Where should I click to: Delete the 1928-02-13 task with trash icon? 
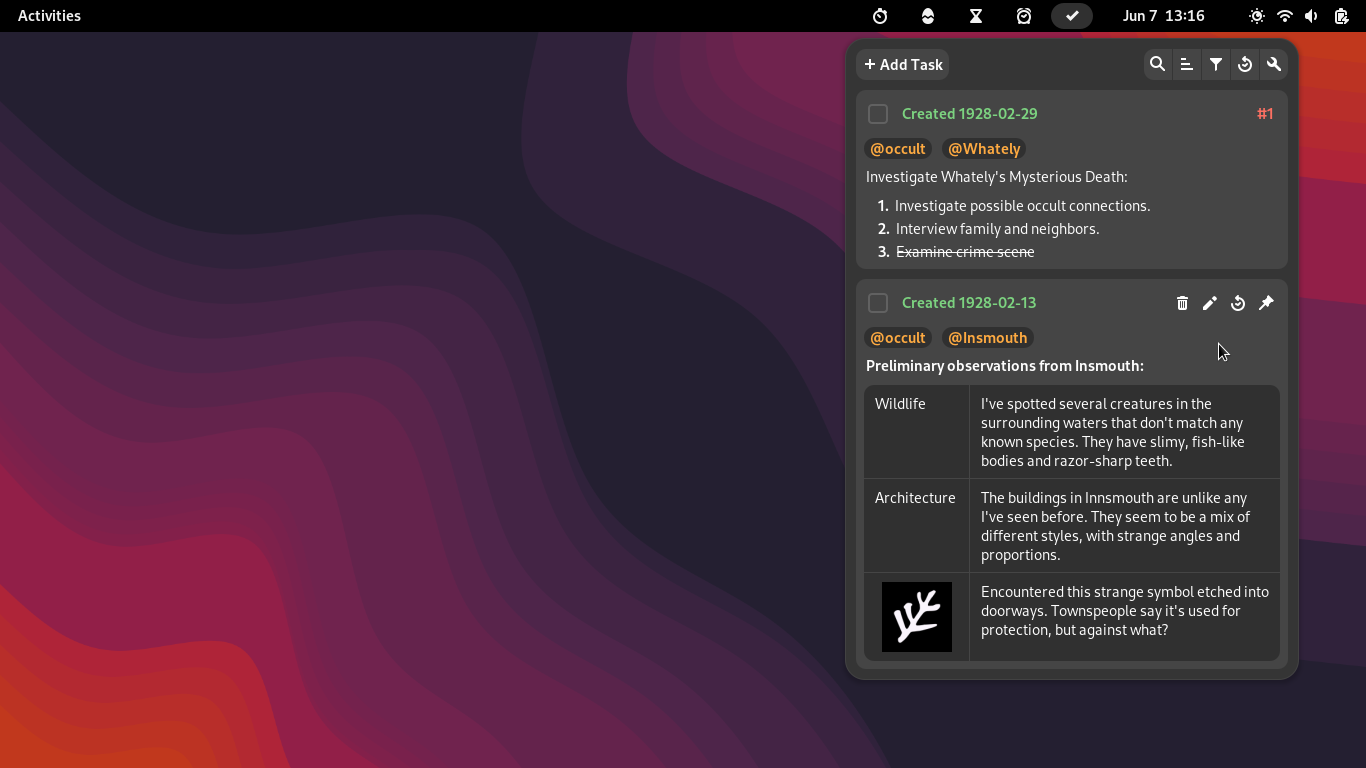point(1182,303)
